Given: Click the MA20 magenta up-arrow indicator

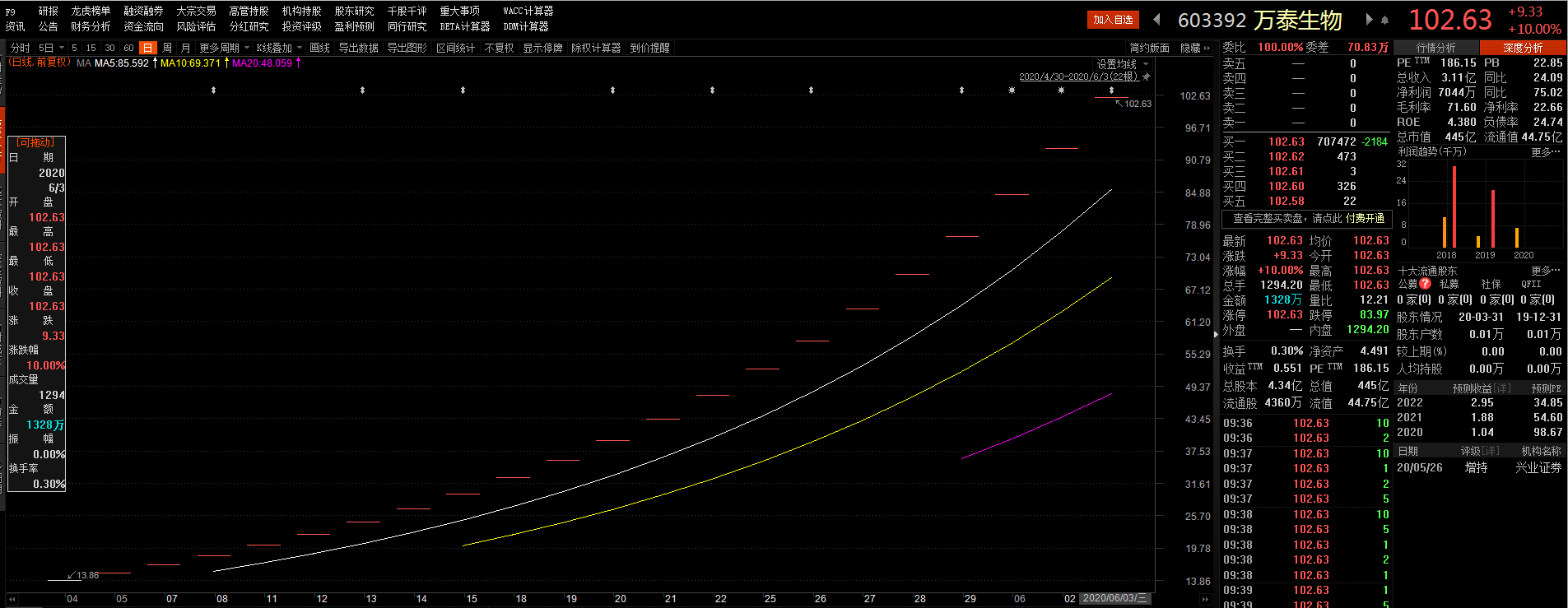Looking at the screenshot, I should tap(298, 63).
